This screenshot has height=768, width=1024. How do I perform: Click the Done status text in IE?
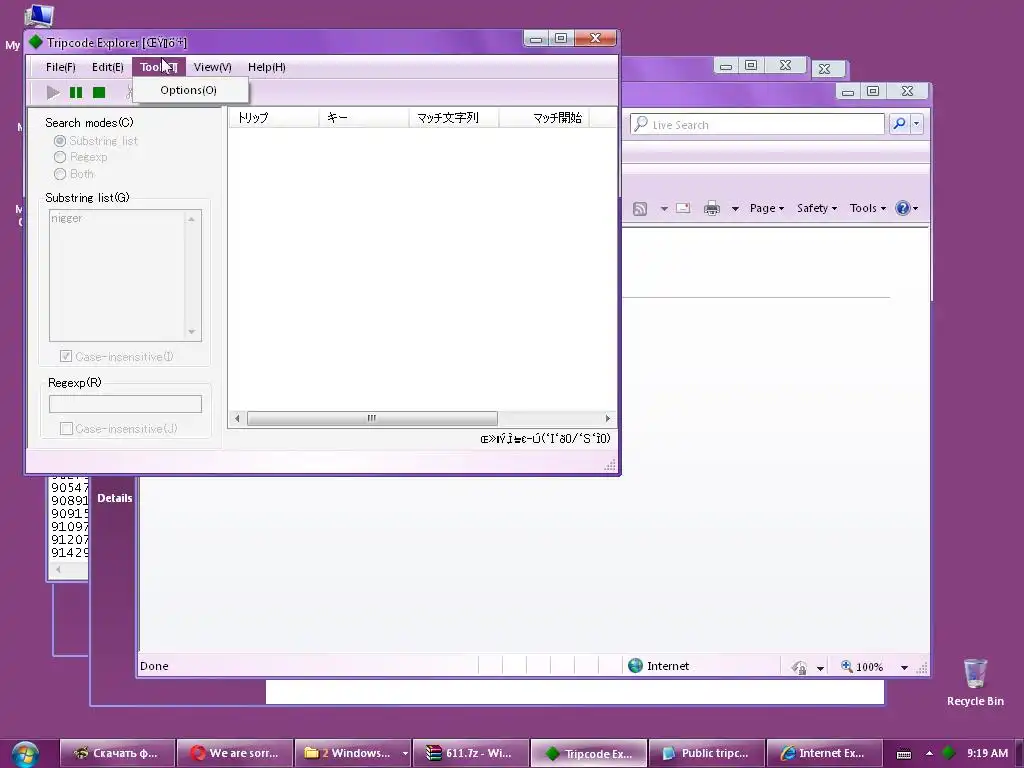[x=154, y=666]
